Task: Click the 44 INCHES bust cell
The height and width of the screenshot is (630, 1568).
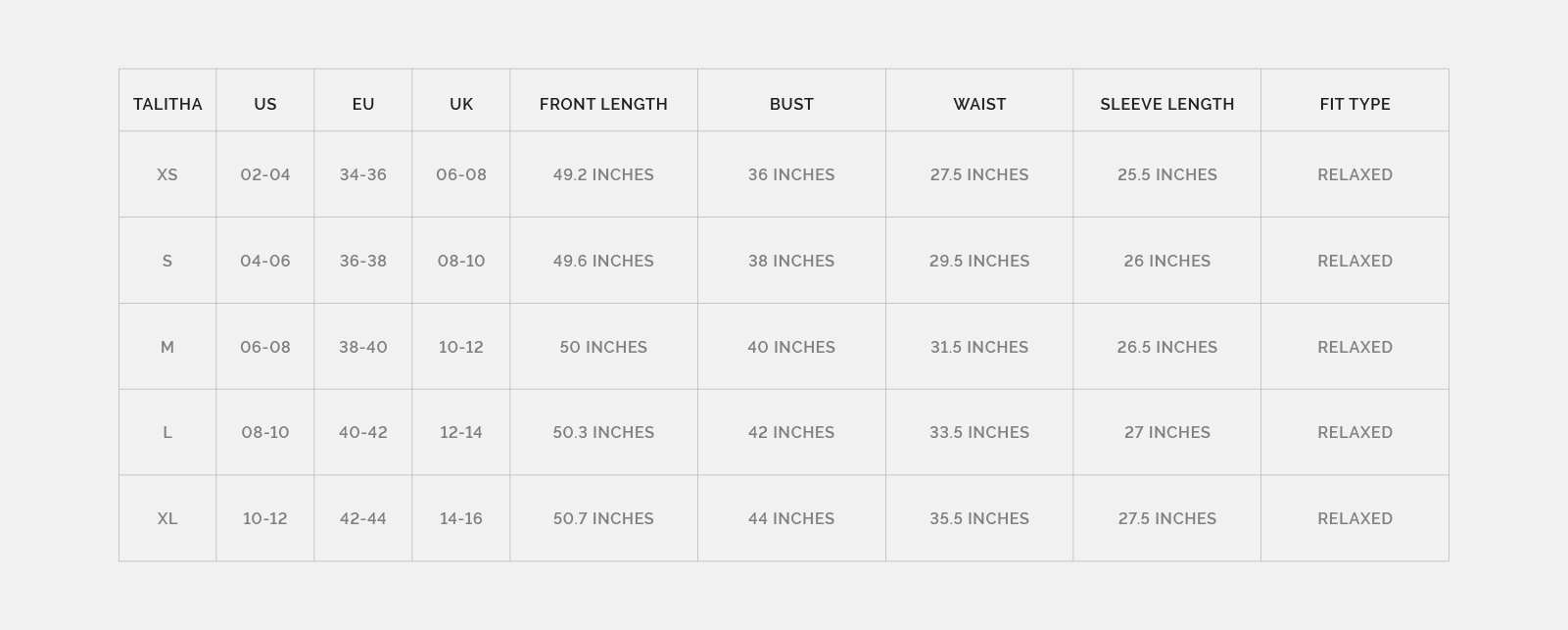Action: click(791, 518)
